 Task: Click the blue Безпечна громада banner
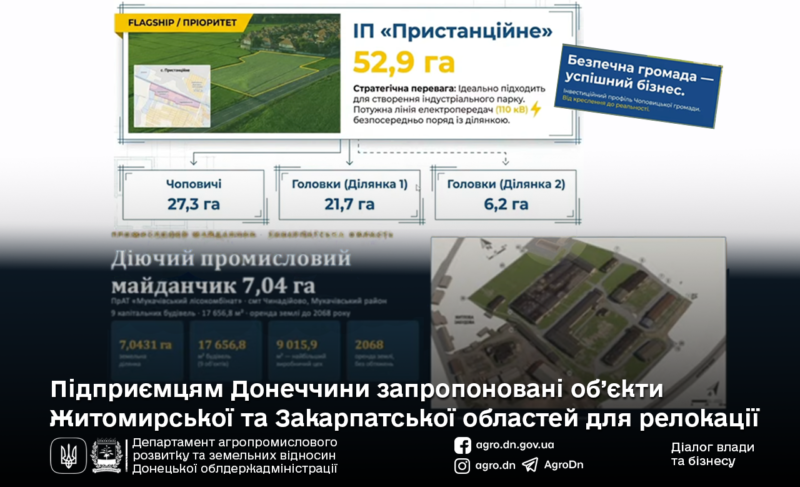coord(638,86)
